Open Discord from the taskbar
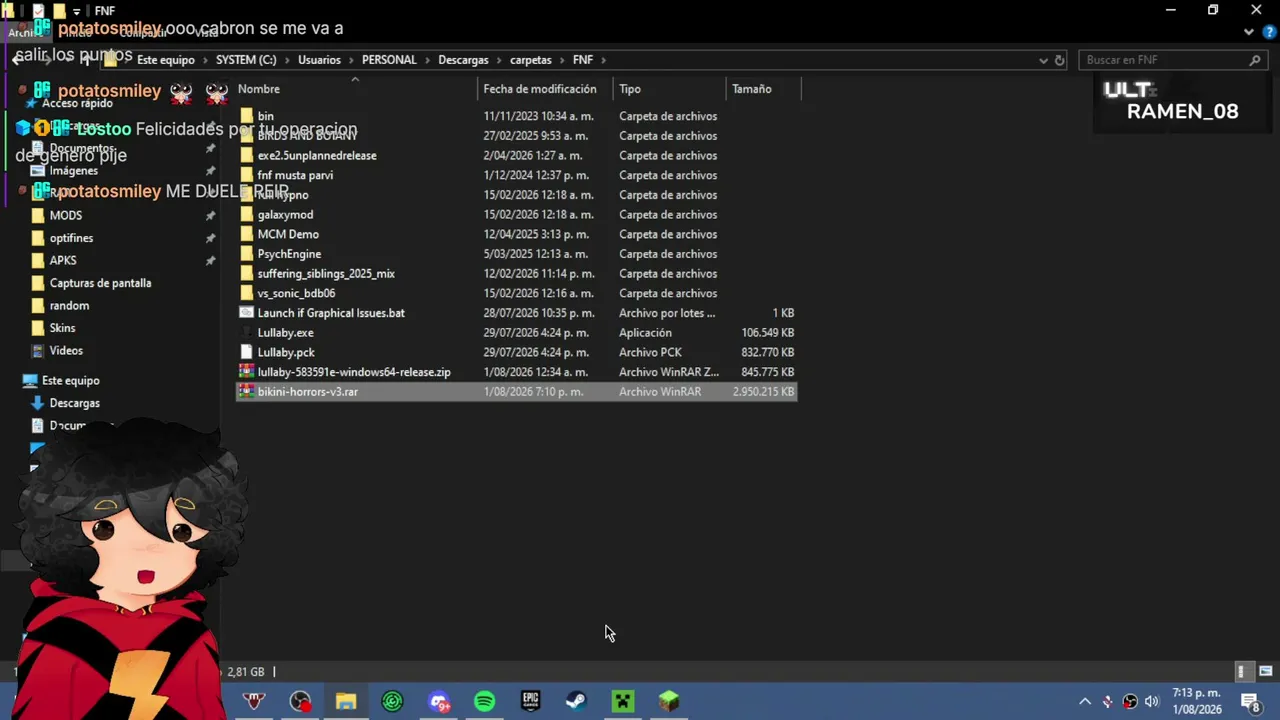The height and width of the screenshot is (720, 1280). point(438,701)
